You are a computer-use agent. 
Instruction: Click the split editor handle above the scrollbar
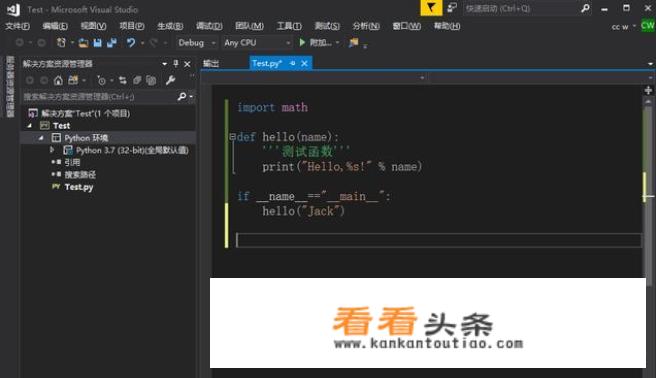648,90
